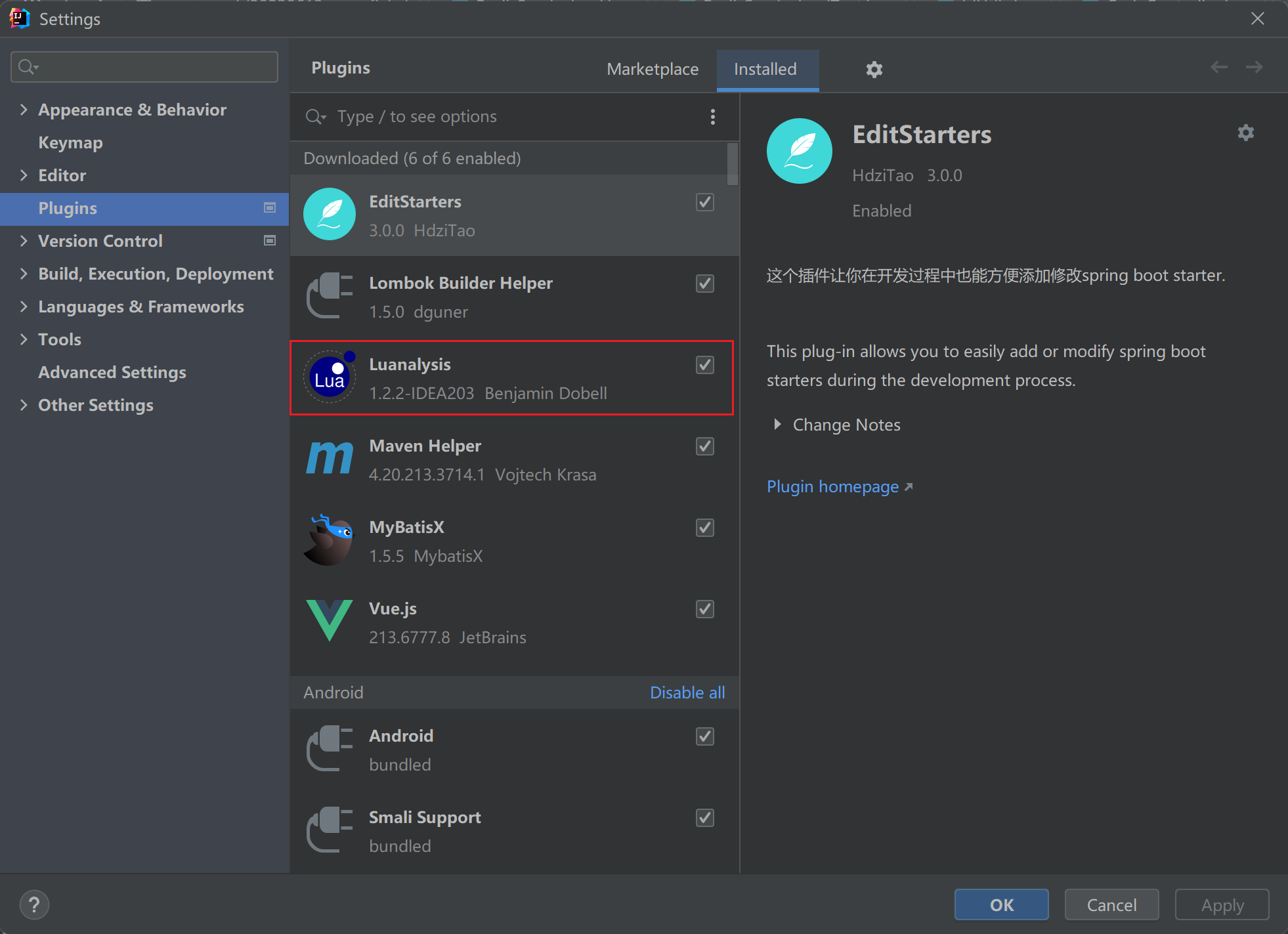
Task: Disable the EditStarters plugin checkbox
Action: (705, 202)
